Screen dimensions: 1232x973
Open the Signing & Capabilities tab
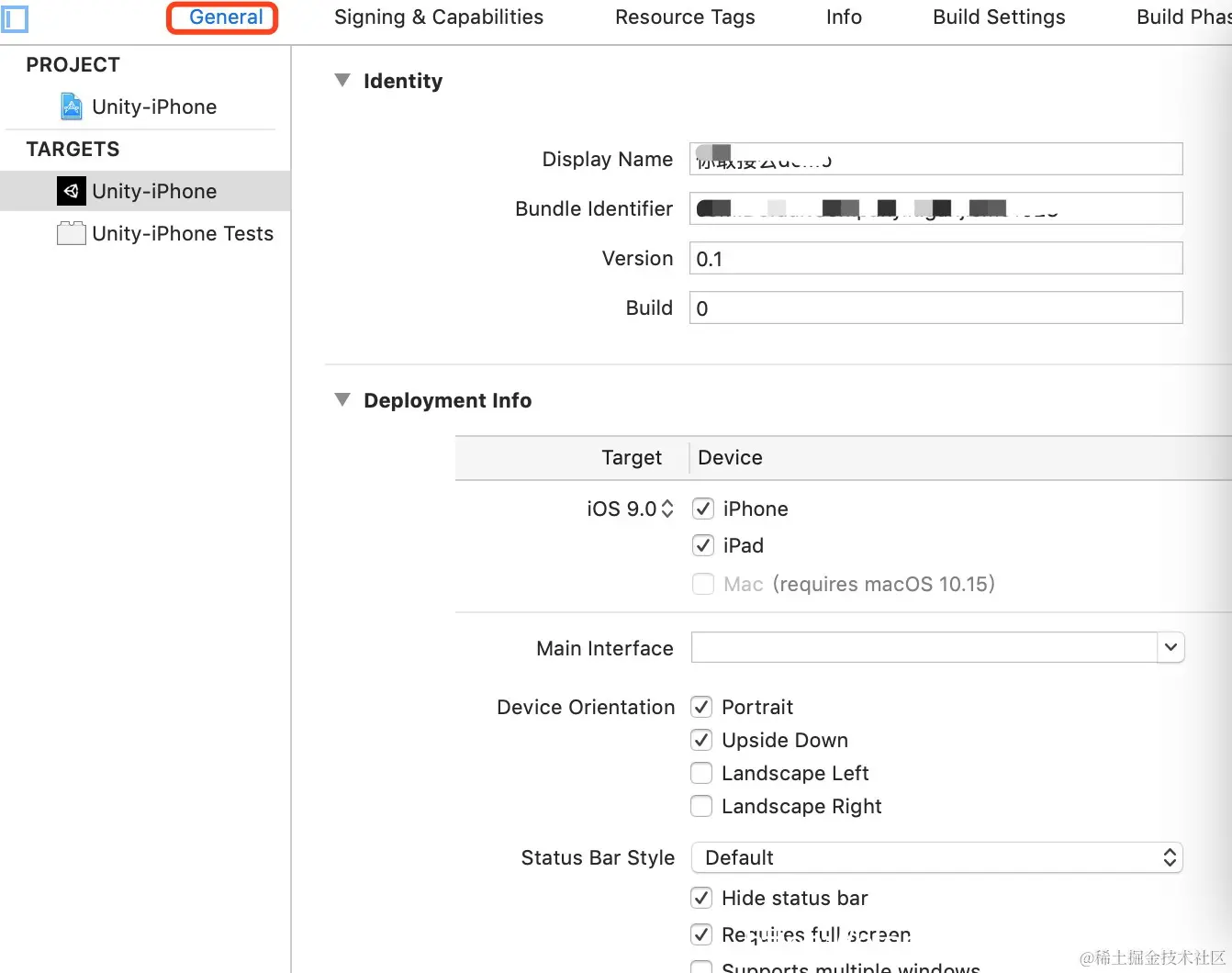tap(439, 17)
